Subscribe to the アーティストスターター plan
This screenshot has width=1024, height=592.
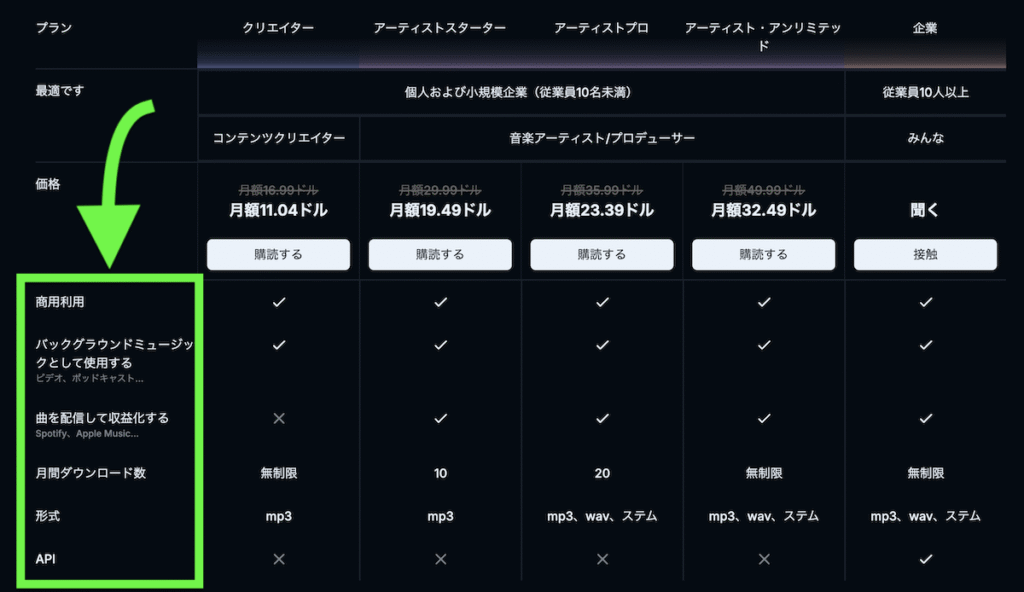coord(440,254)
